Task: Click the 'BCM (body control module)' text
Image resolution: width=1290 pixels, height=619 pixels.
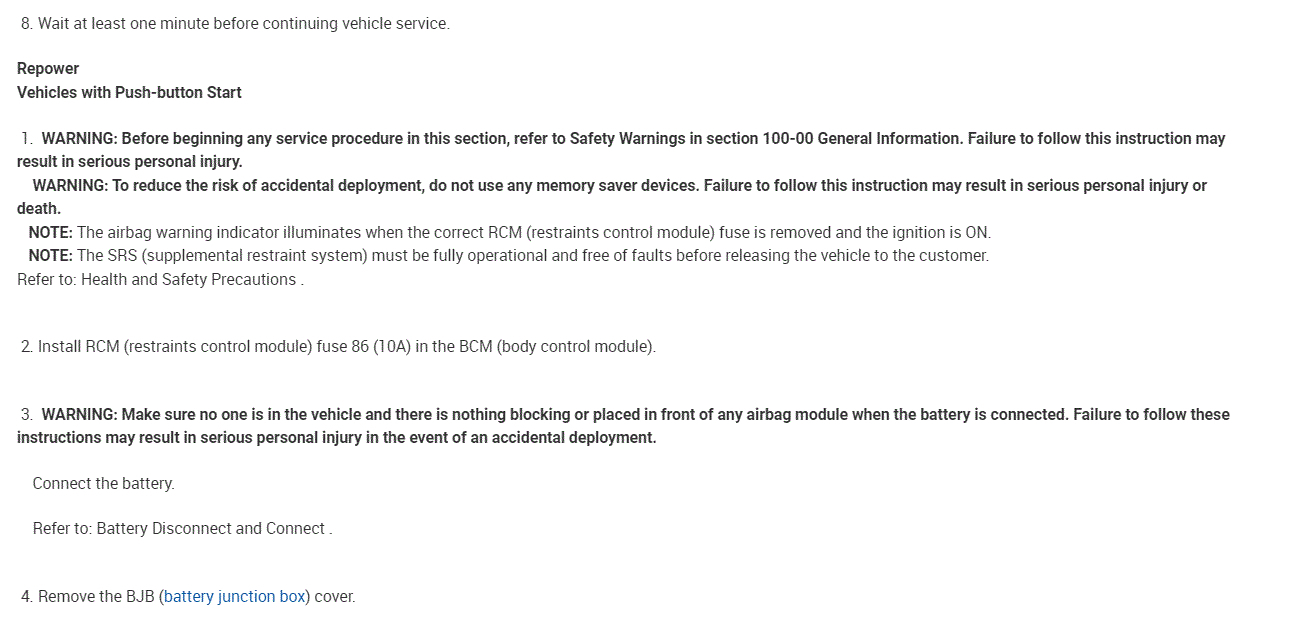Action: [556, 347]
